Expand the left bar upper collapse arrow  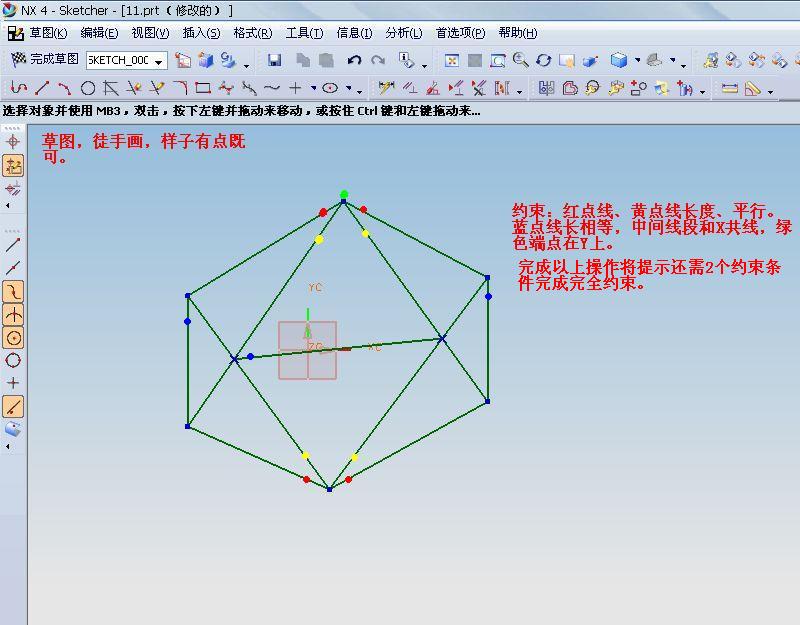(x=8, y=206)
